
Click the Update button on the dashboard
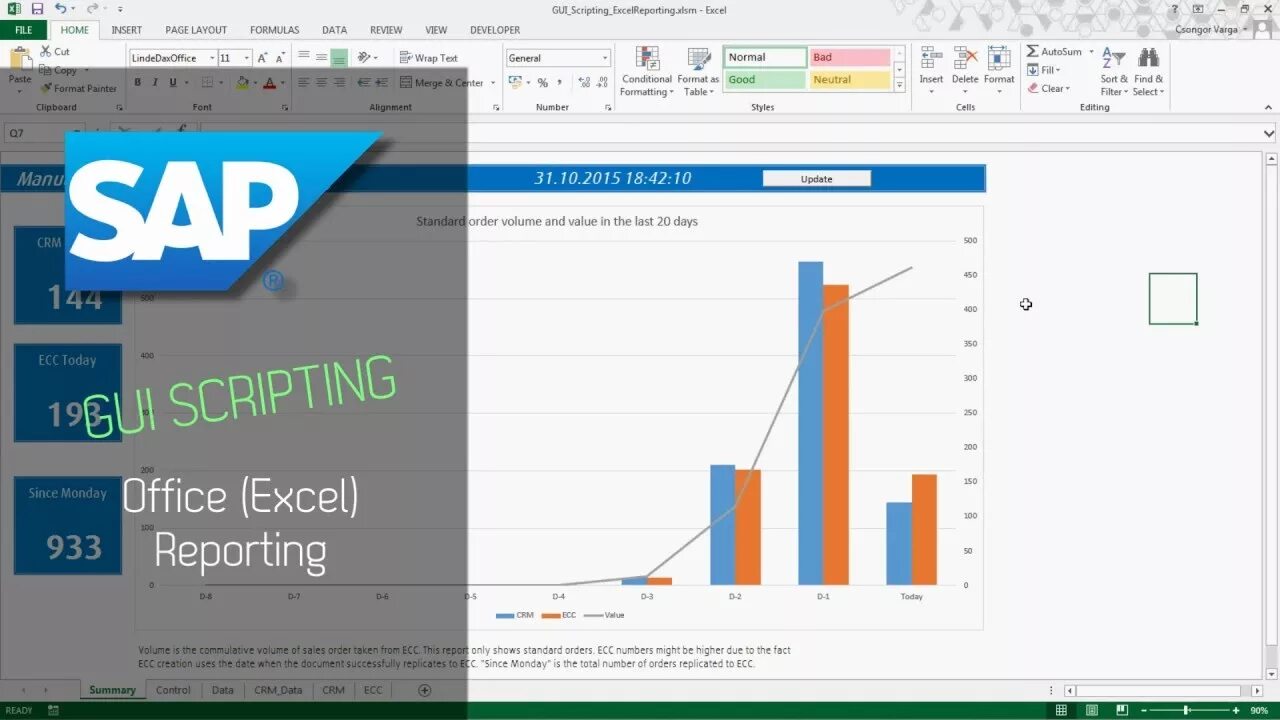click(x=816, y=179)
